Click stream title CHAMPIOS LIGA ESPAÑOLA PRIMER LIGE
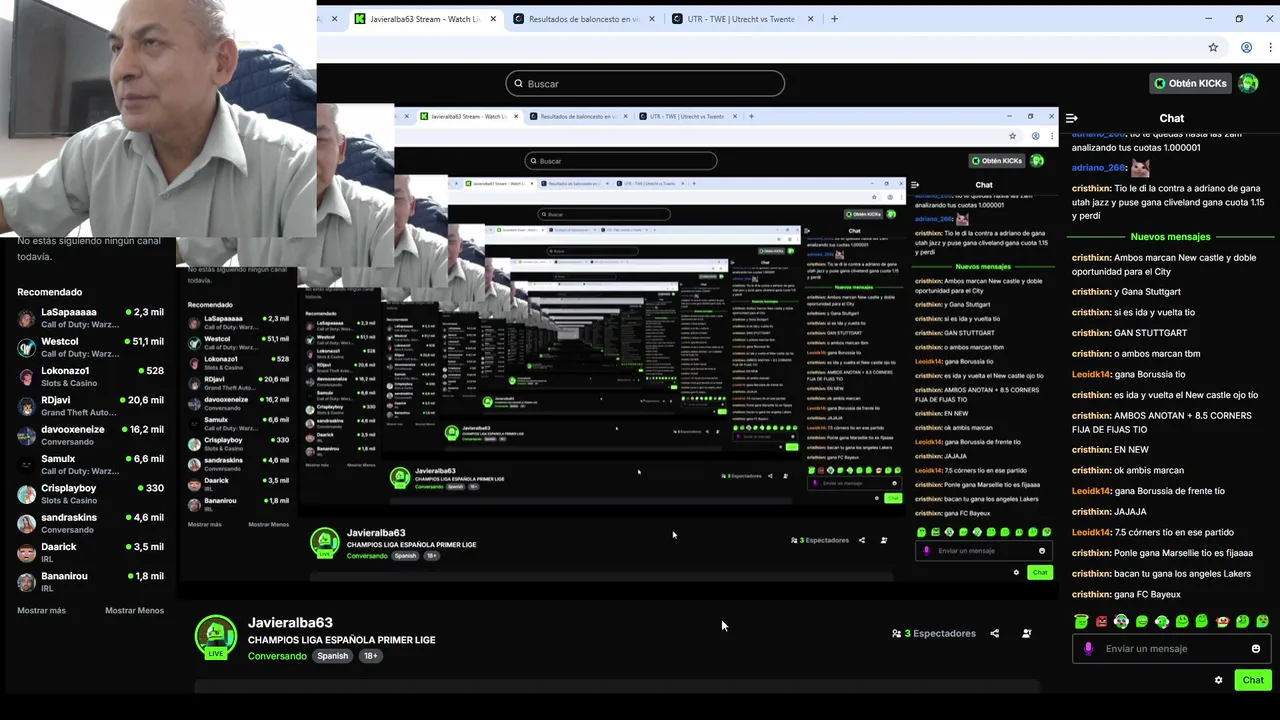Screen dimensions: 1280x720 (341, 640)
